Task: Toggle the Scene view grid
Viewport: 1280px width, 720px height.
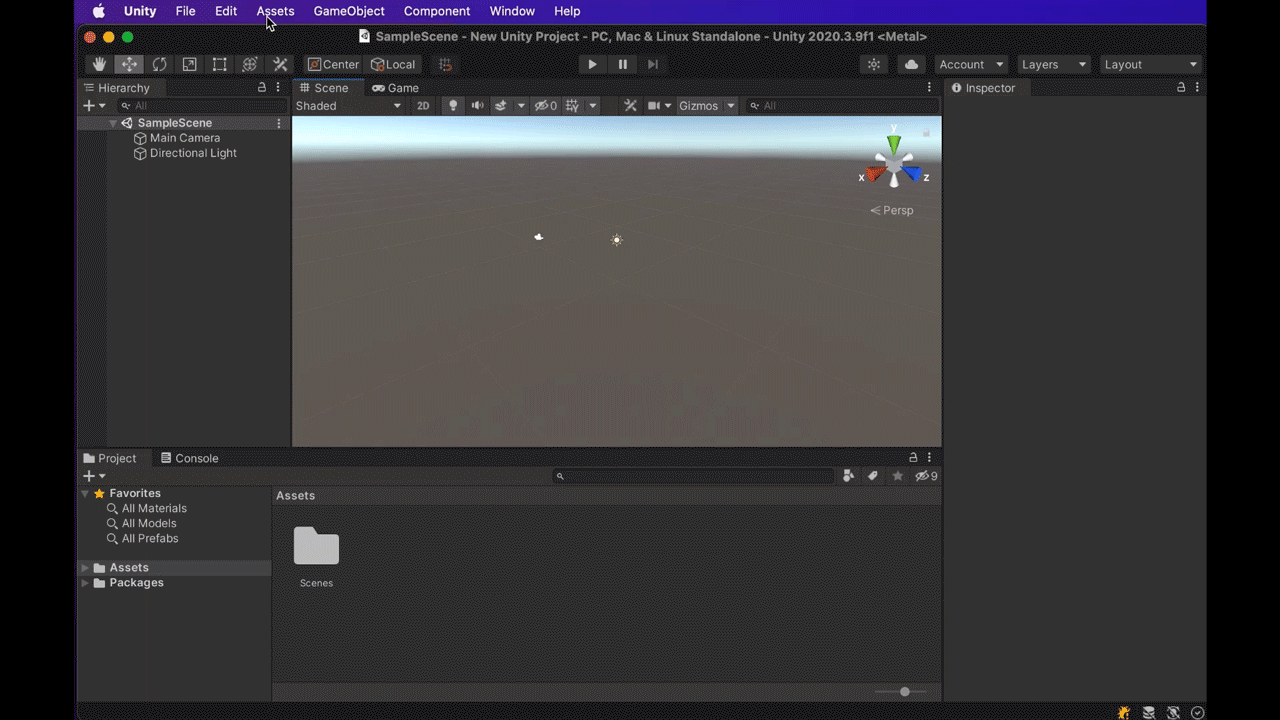Action: click(573, 106)
